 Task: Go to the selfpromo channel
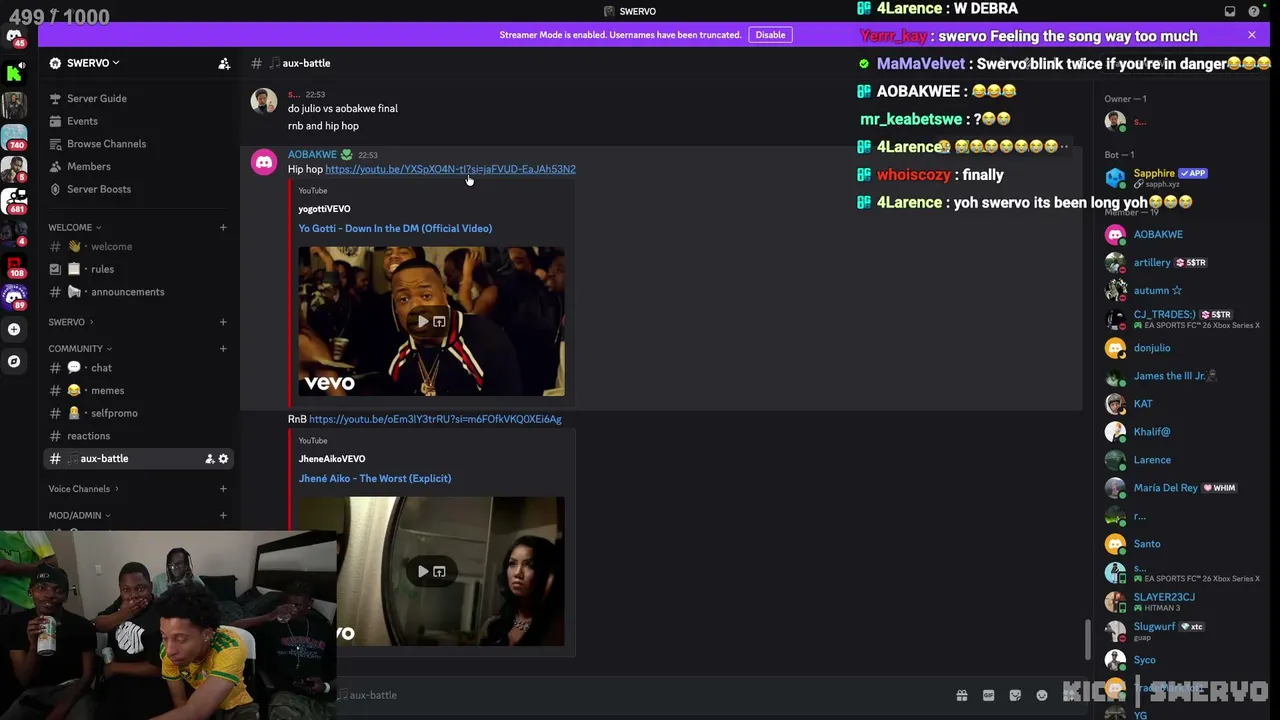pos(139,413)
